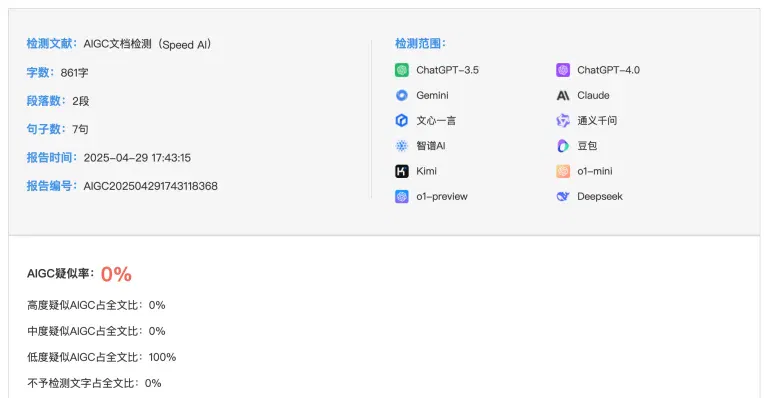Viewport: 770px width, 398px height.
Task: Click the 智谱AI icon
Action: tap(402, 146)
